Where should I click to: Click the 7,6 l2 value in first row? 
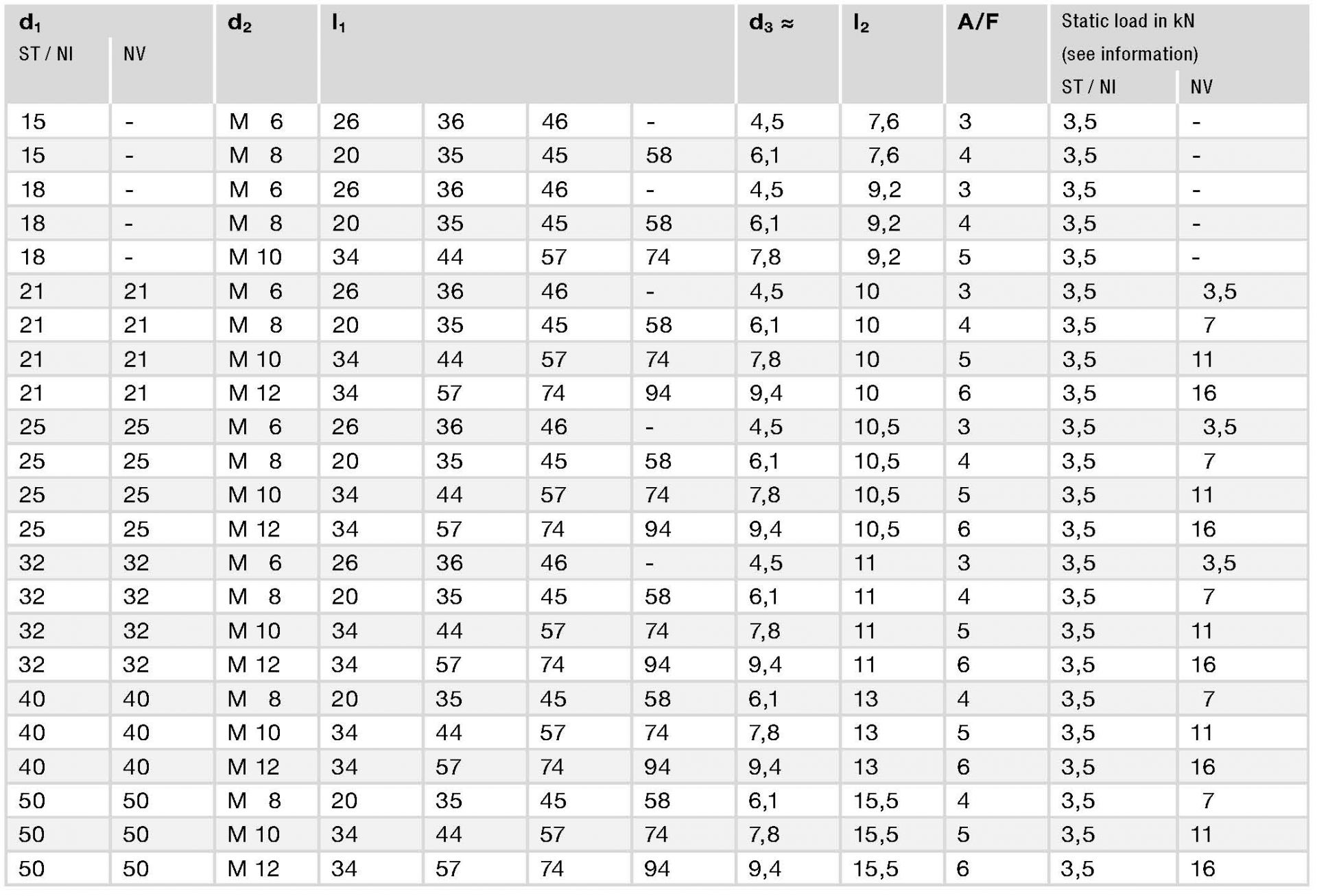883,122
